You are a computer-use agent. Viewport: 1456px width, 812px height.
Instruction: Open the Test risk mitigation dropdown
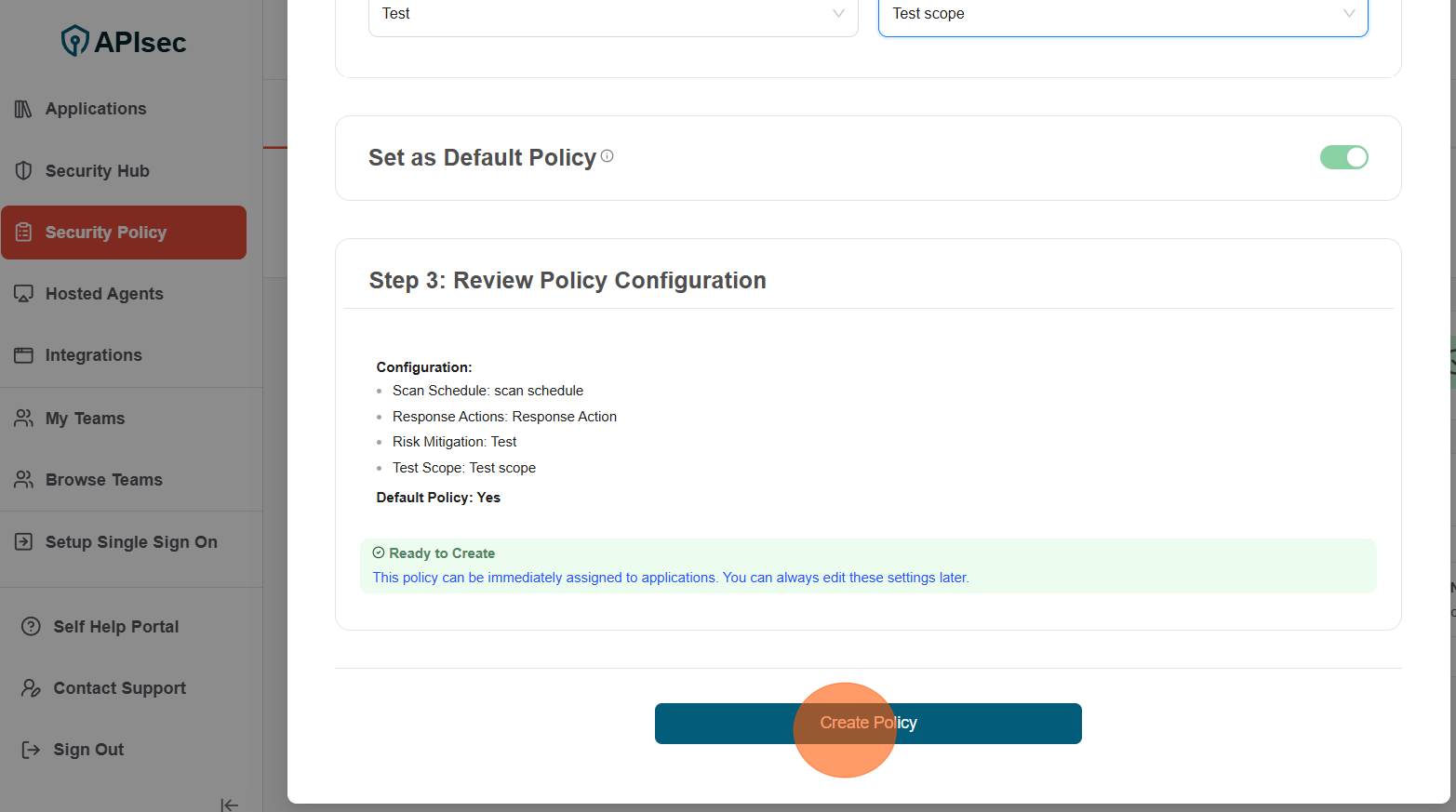click(613, 13)
